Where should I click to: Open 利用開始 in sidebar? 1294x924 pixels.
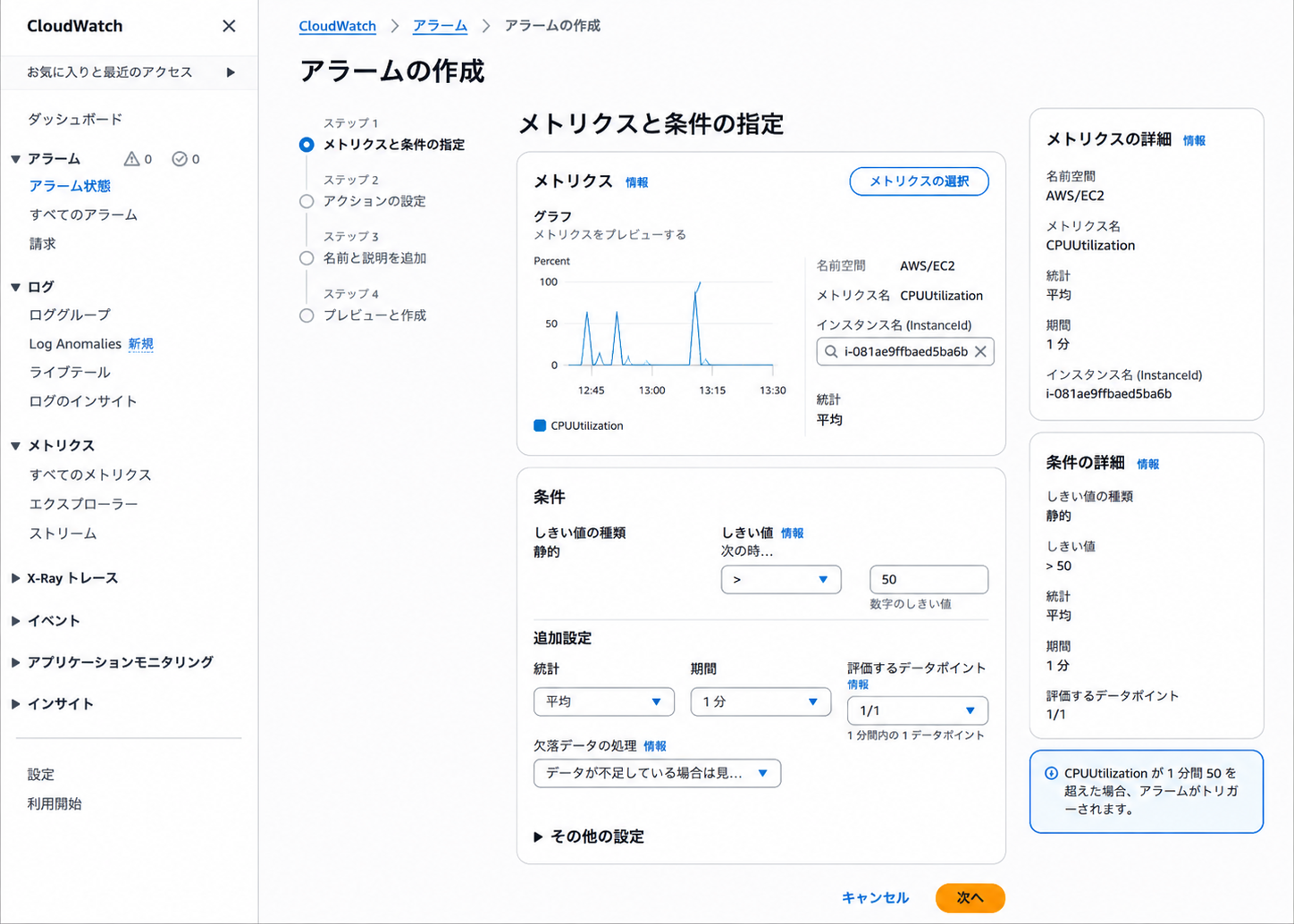55,803
